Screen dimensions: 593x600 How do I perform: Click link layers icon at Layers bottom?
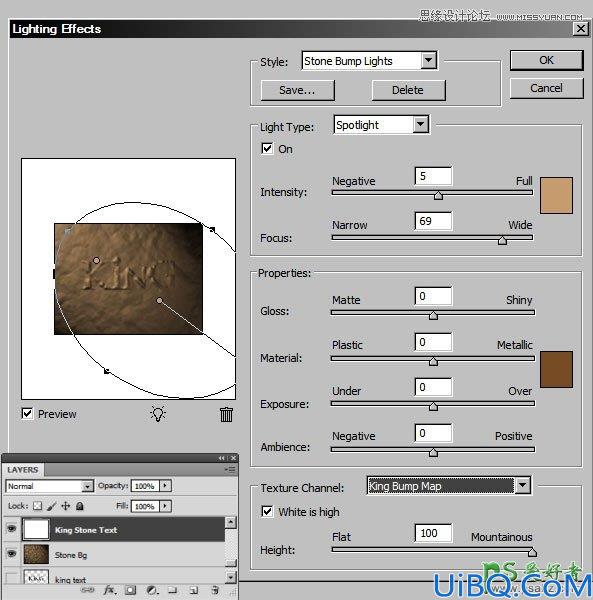88,590
